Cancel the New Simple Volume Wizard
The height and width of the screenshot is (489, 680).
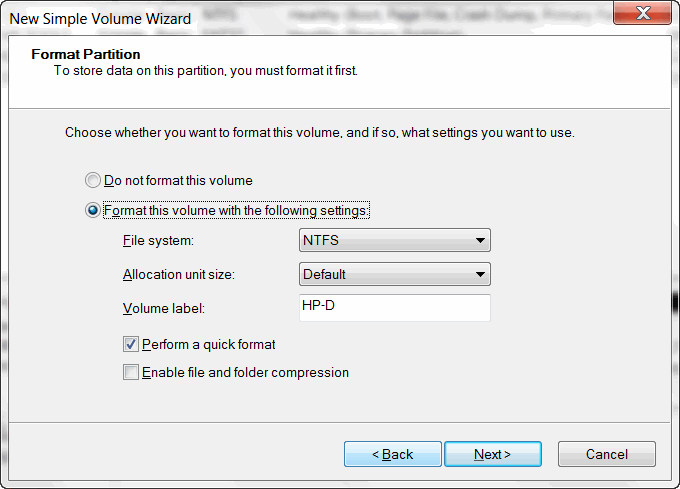(x=607, y=454)
